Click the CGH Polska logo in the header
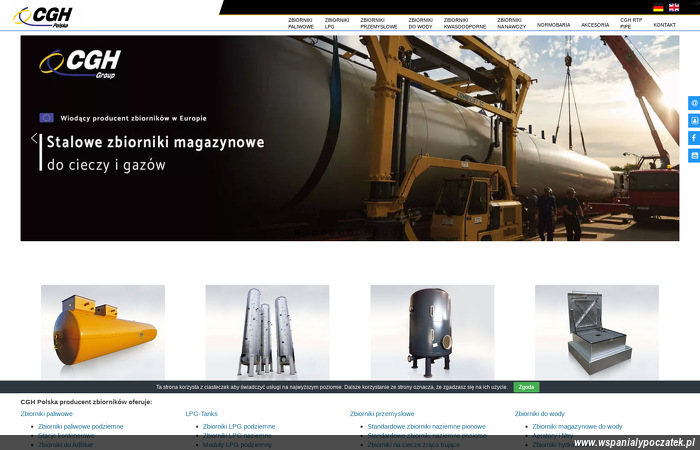 tap(43, 17)
